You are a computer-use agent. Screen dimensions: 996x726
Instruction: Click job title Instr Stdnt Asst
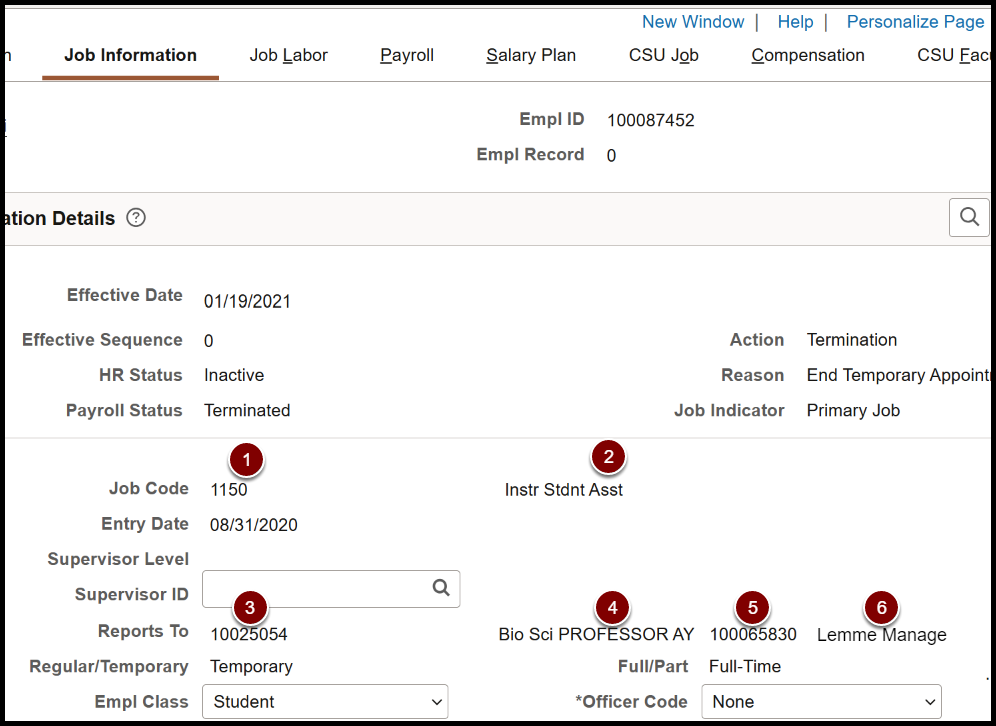tap(563, 490)
